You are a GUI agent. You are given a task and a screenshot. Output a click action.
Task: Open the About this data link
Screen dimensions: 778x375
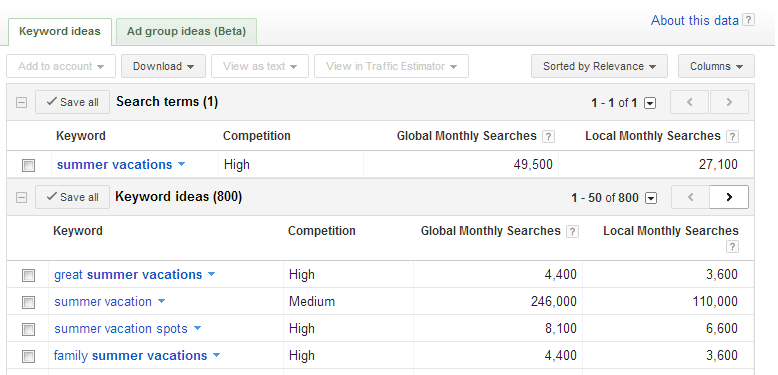click(695, 20)
